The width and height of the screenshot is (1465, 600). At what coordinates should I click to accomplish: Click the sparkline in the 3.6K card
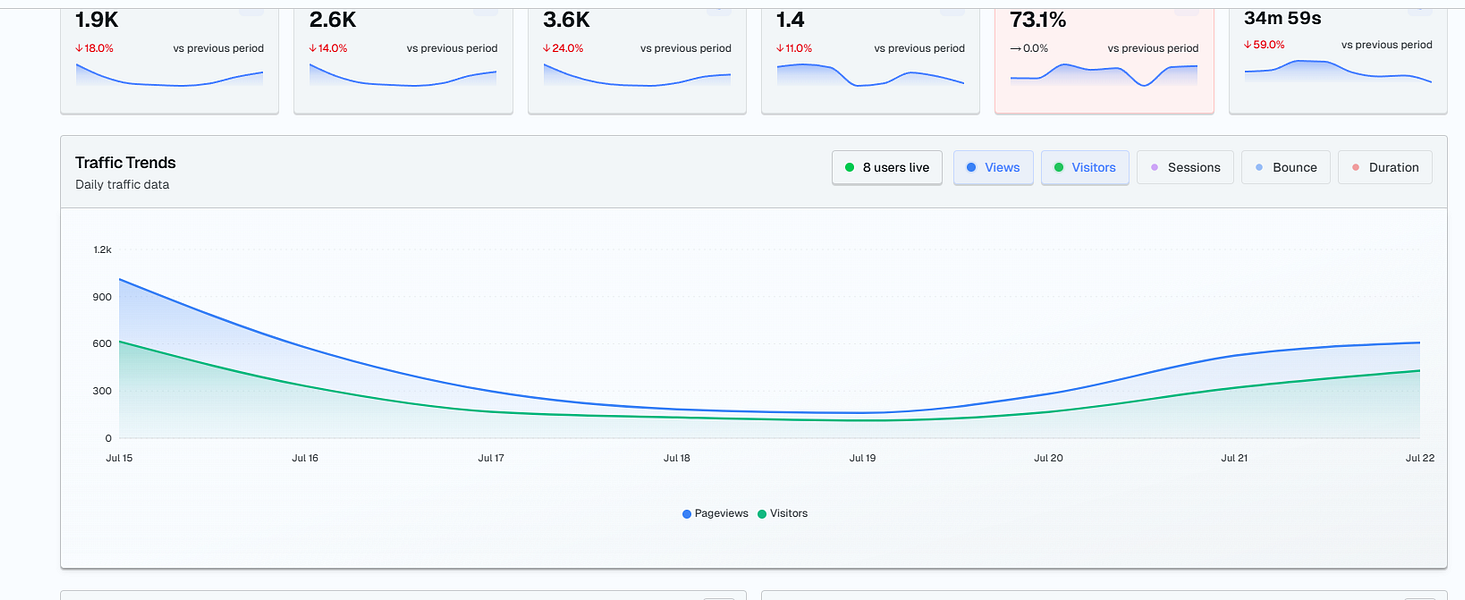pos(637,75)
